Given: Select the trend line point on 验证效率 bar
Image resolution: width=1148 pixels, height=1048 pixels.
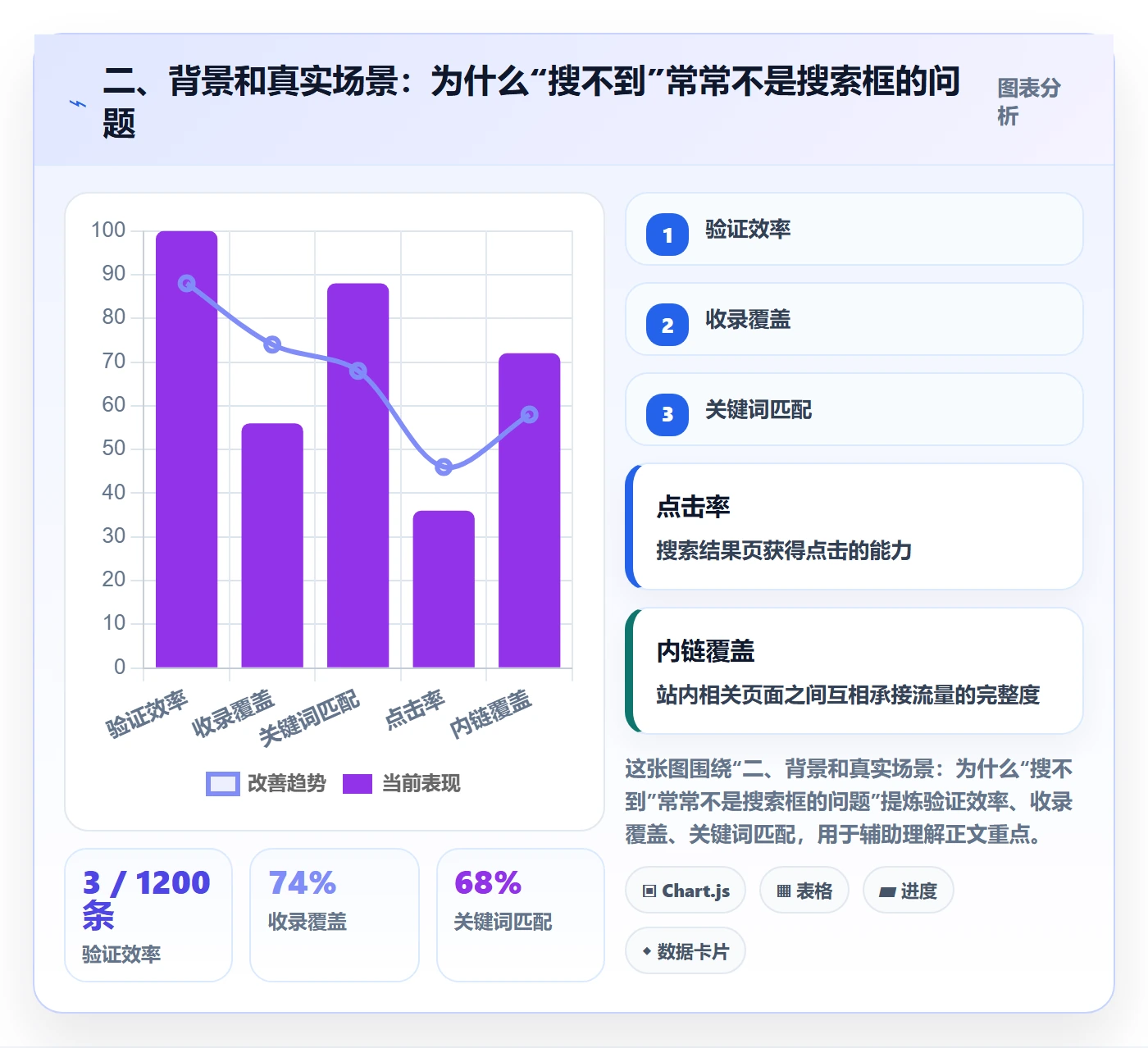Looking at the screenshot, I should click(x=187, y=284).
